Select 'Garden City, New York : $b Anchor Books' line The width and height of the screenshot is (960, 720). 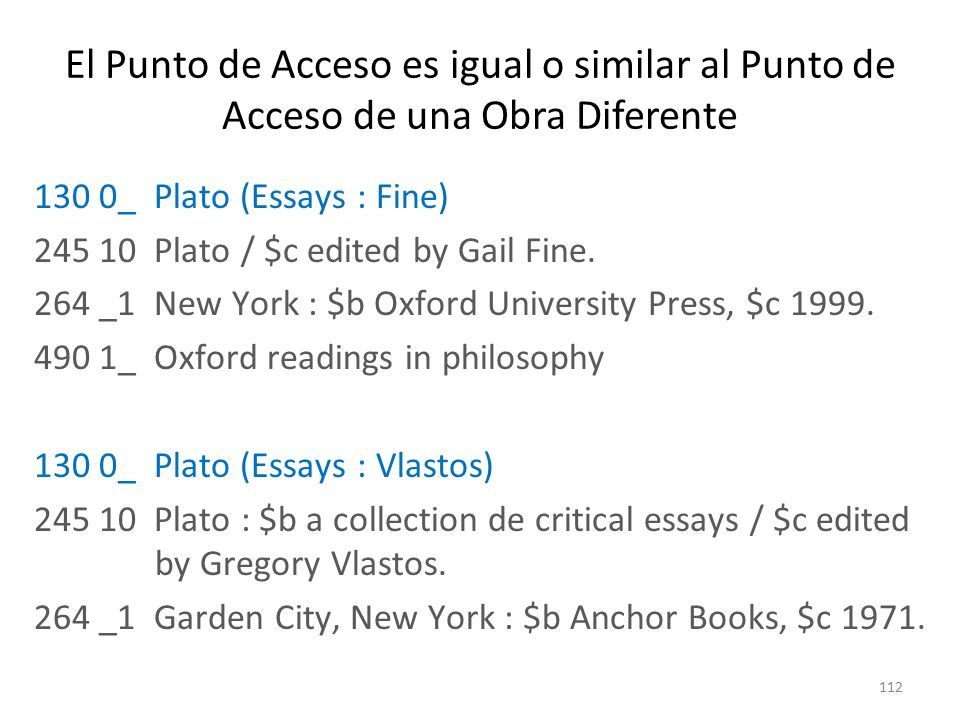(x=470, y=618)
